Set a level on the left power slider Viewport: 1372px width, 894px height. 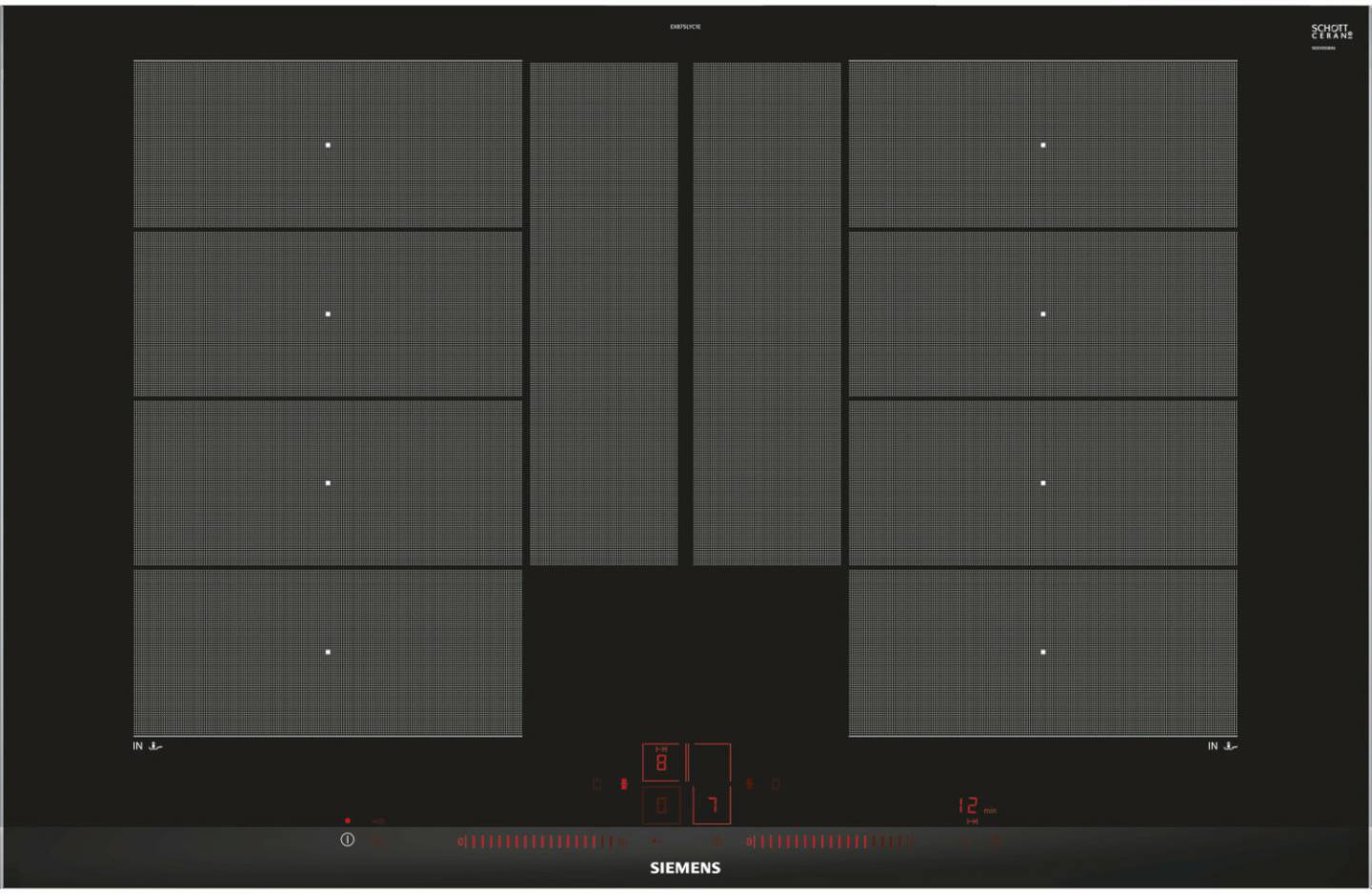(x=541, y=842)
